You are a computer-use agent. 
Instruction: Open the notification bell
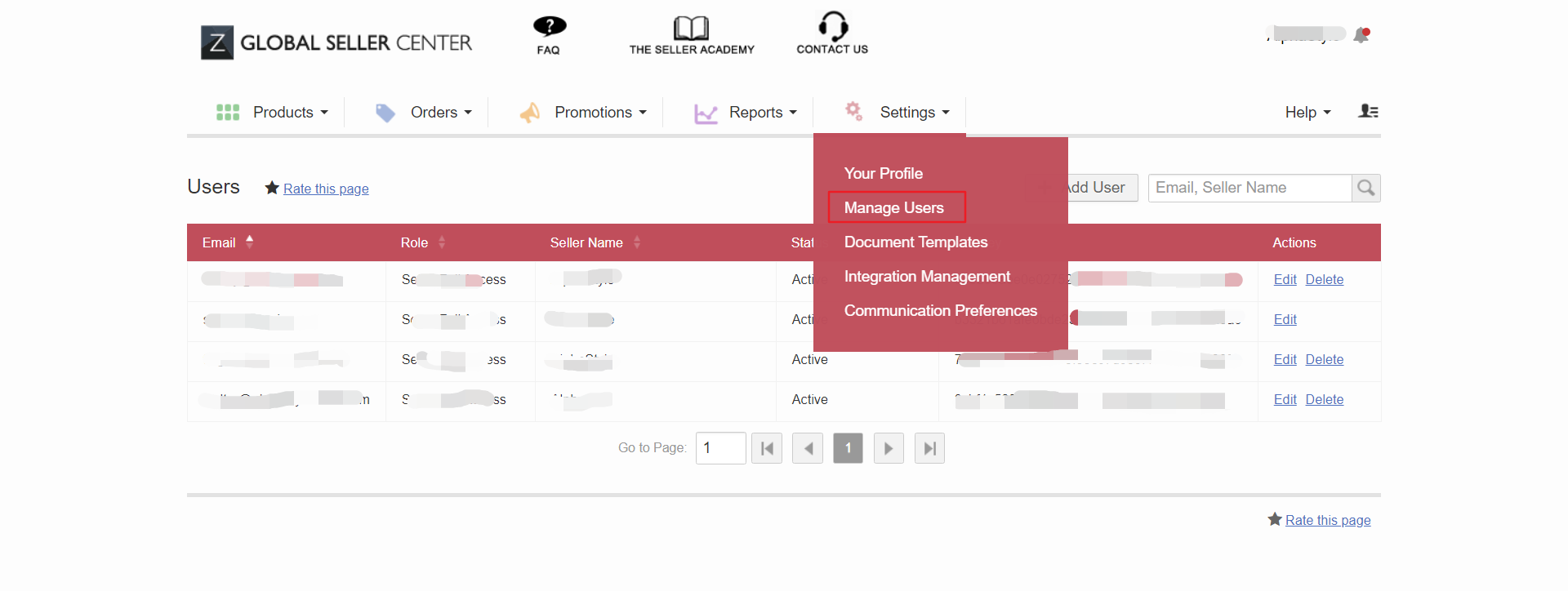(x=1361, y=35)
